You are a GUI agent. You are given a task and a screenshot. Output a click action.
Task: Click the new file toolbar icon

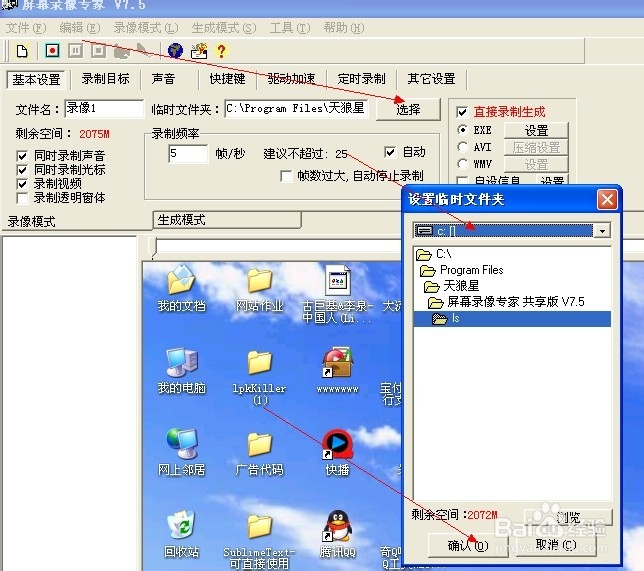(22, 51)
